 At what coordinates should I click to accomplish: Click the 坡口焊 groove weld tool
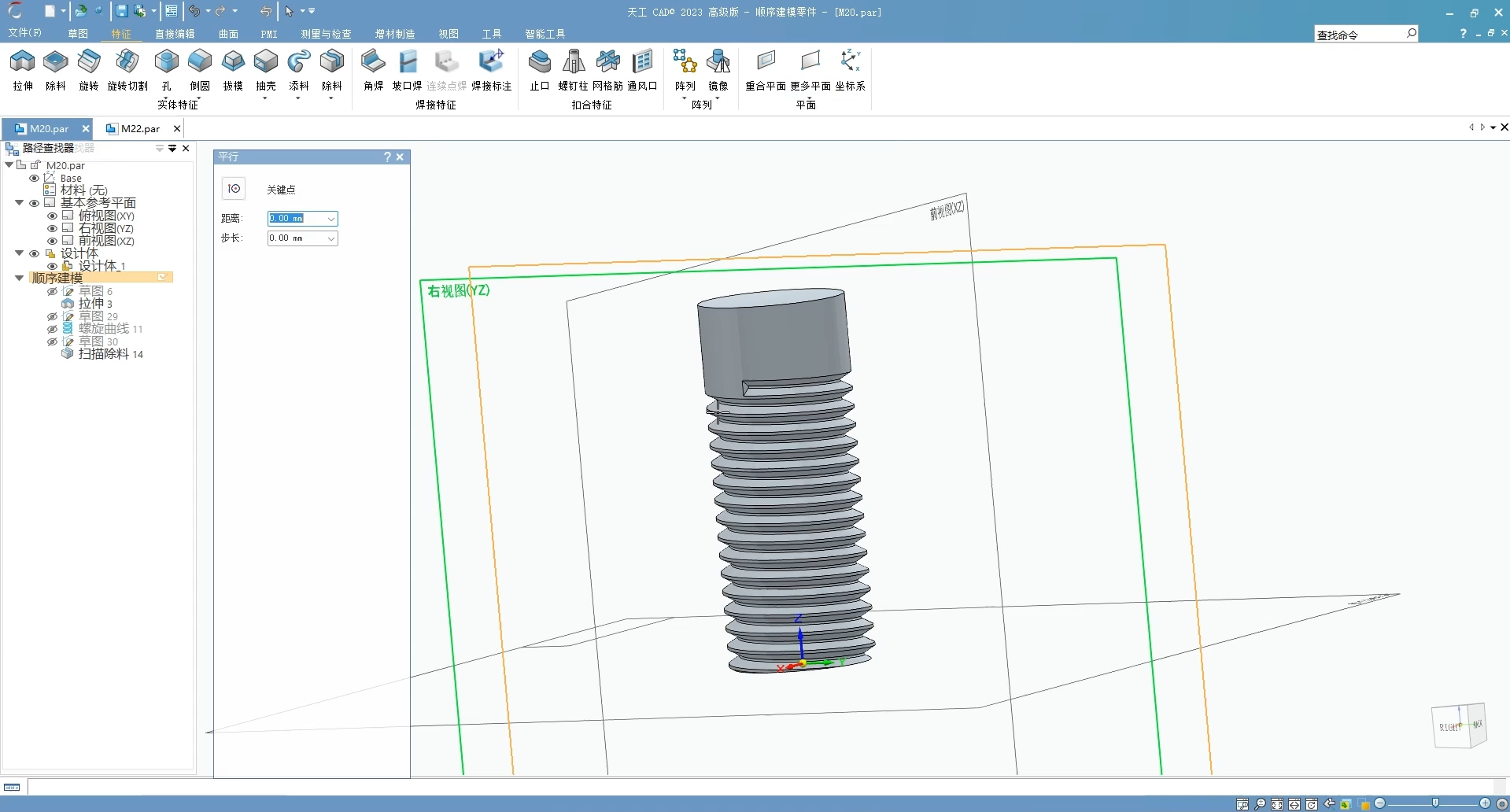click(408, 70)
